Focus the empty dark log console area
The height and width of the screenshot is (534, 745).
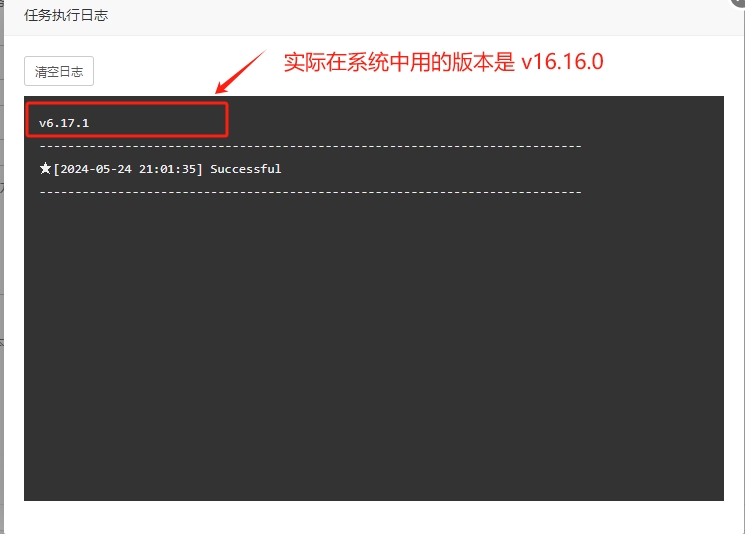click(x=374, y=347)
